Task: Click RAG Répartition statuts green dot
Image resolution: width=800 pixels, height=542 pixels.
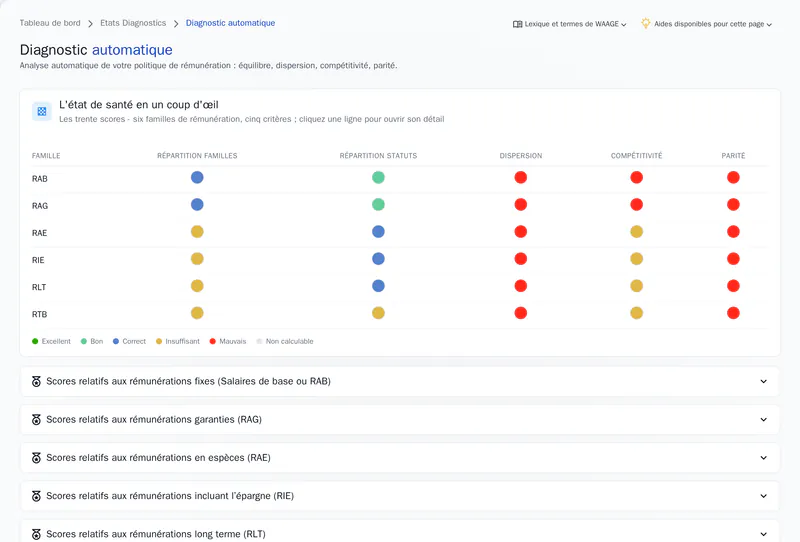Action: point(378,205)
